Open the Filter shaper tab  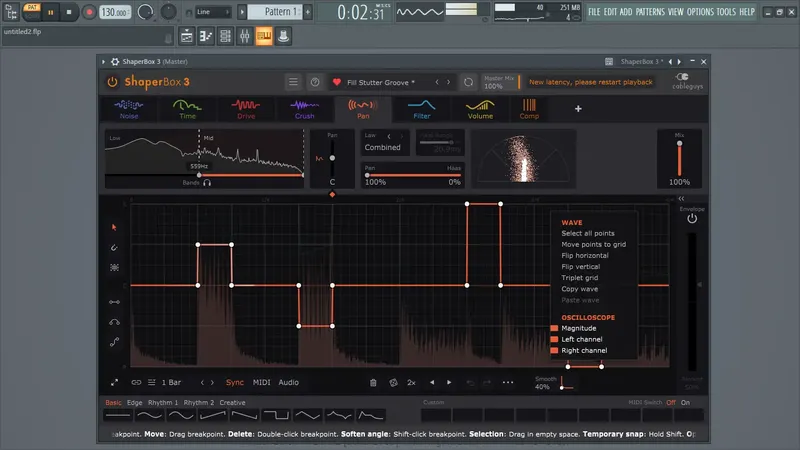click(x=421, y=109)
